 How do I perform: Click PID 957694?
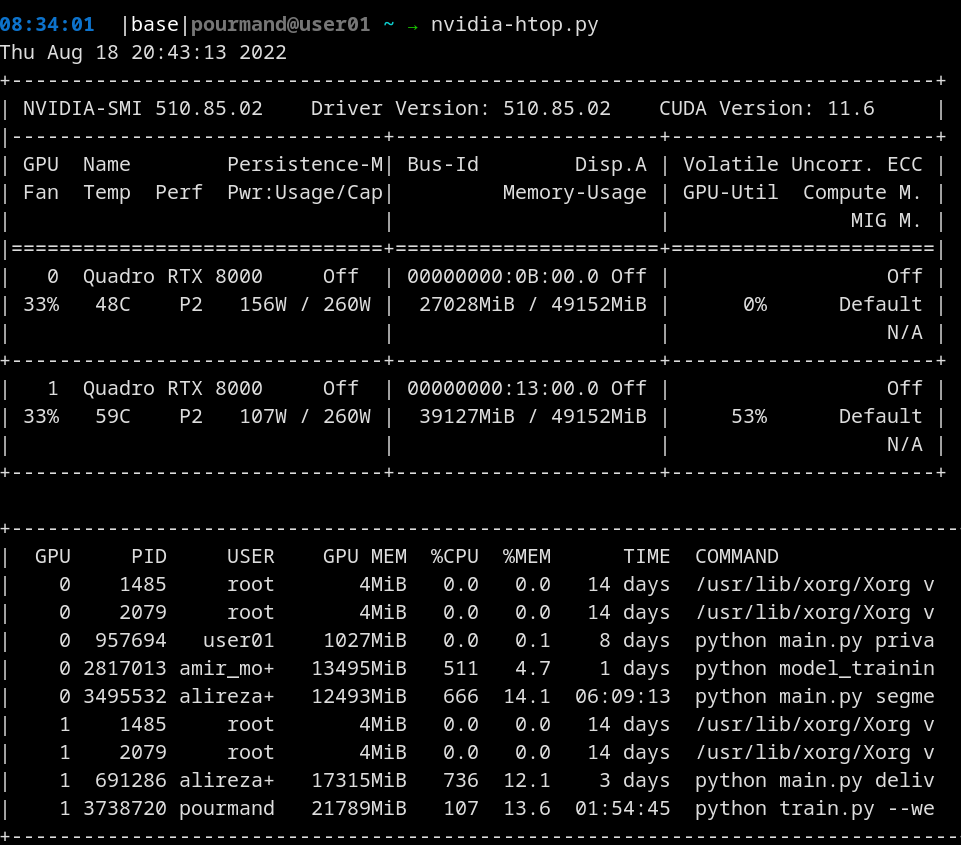131,640
